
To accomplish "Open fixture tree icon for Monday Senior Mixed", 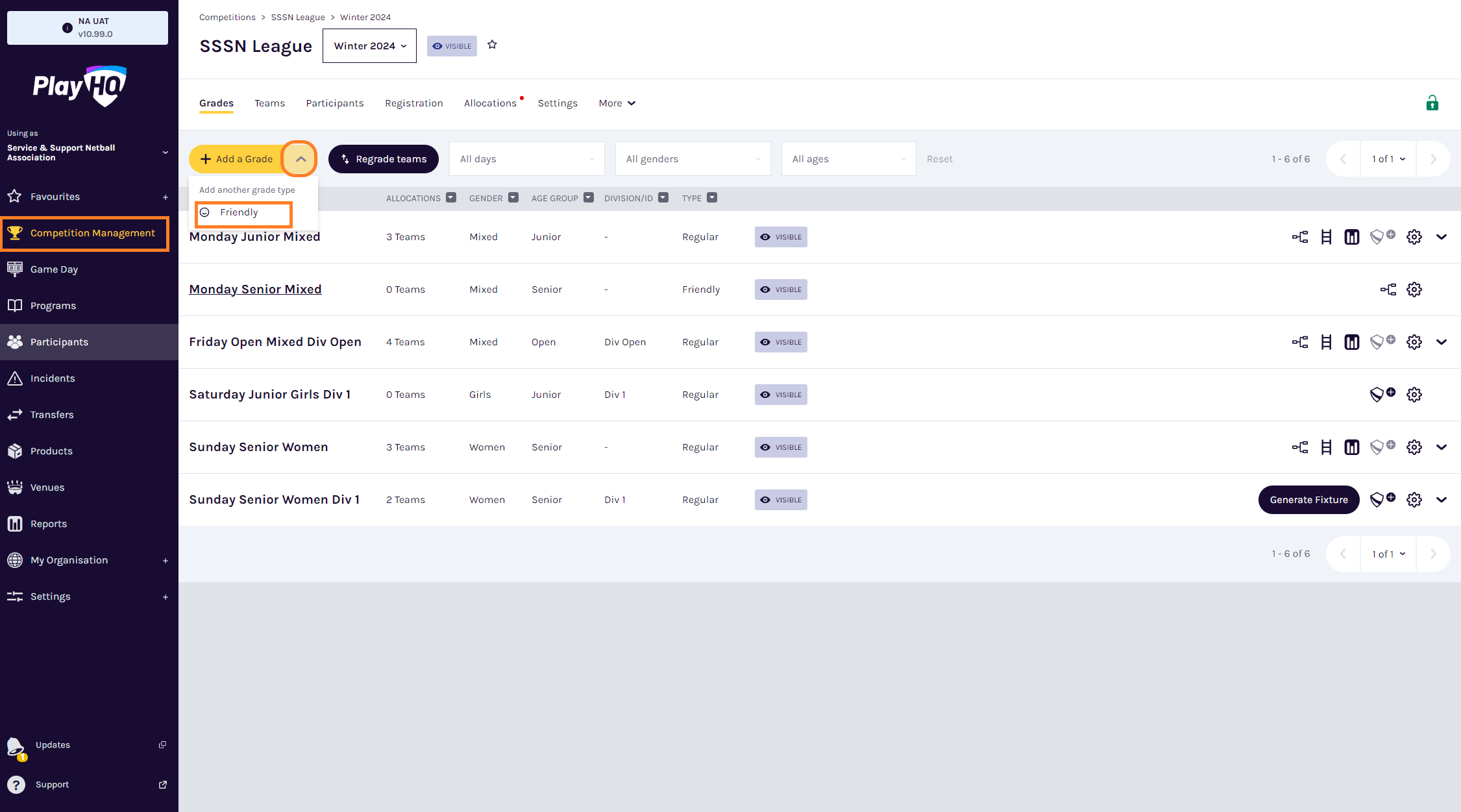I will pos(1388,289).
